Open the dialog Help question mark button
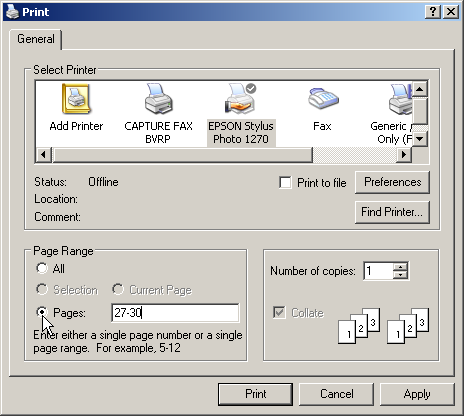Screen dimensions: 464x416 tap(433, 12)
